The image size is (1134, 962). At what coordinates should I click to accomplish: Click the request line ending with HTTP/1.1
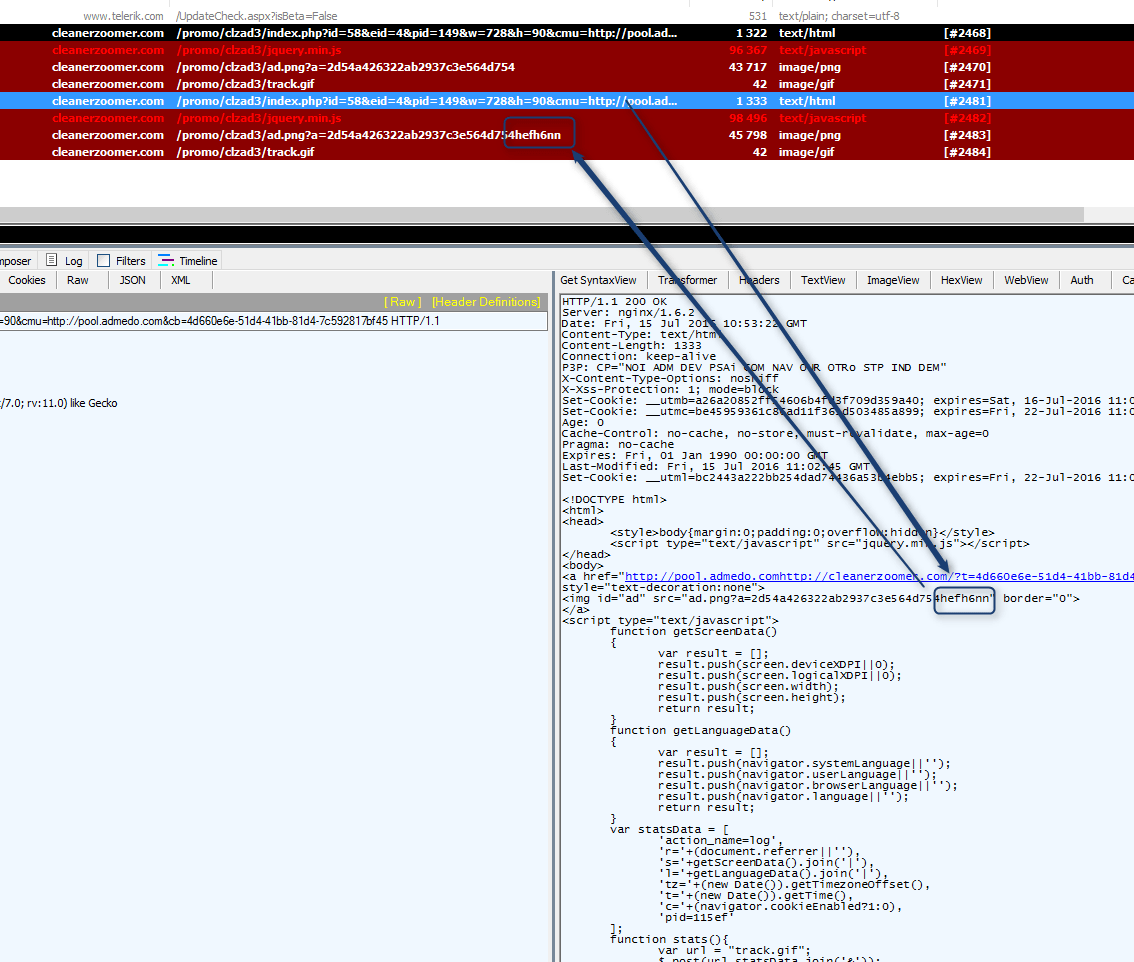coord(273,321)
